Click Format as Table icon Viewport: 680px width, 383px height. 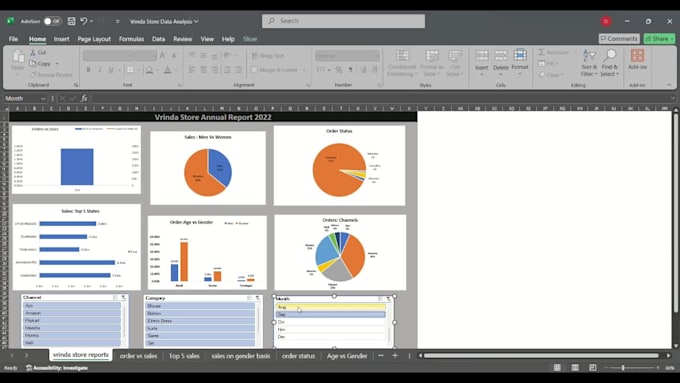(432, 56)
